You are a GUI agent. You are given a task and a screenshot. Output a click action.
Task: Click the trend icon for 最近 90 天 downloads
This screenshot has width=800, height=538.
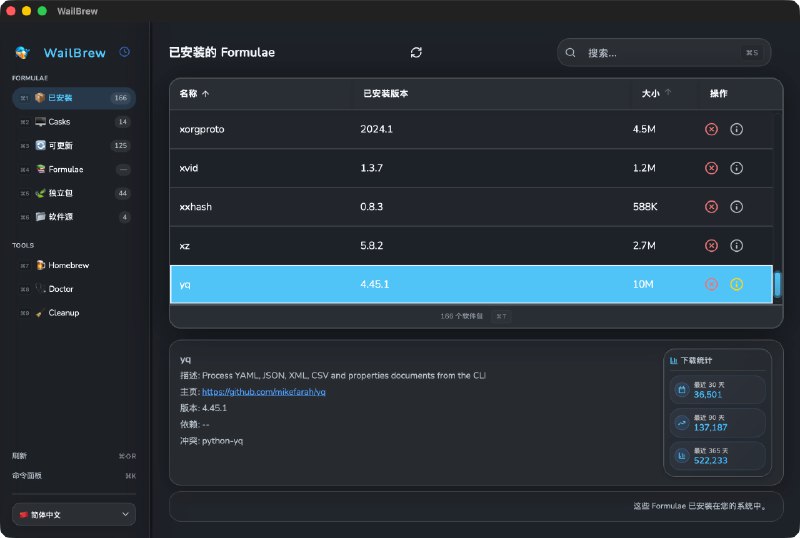[682, 423]
